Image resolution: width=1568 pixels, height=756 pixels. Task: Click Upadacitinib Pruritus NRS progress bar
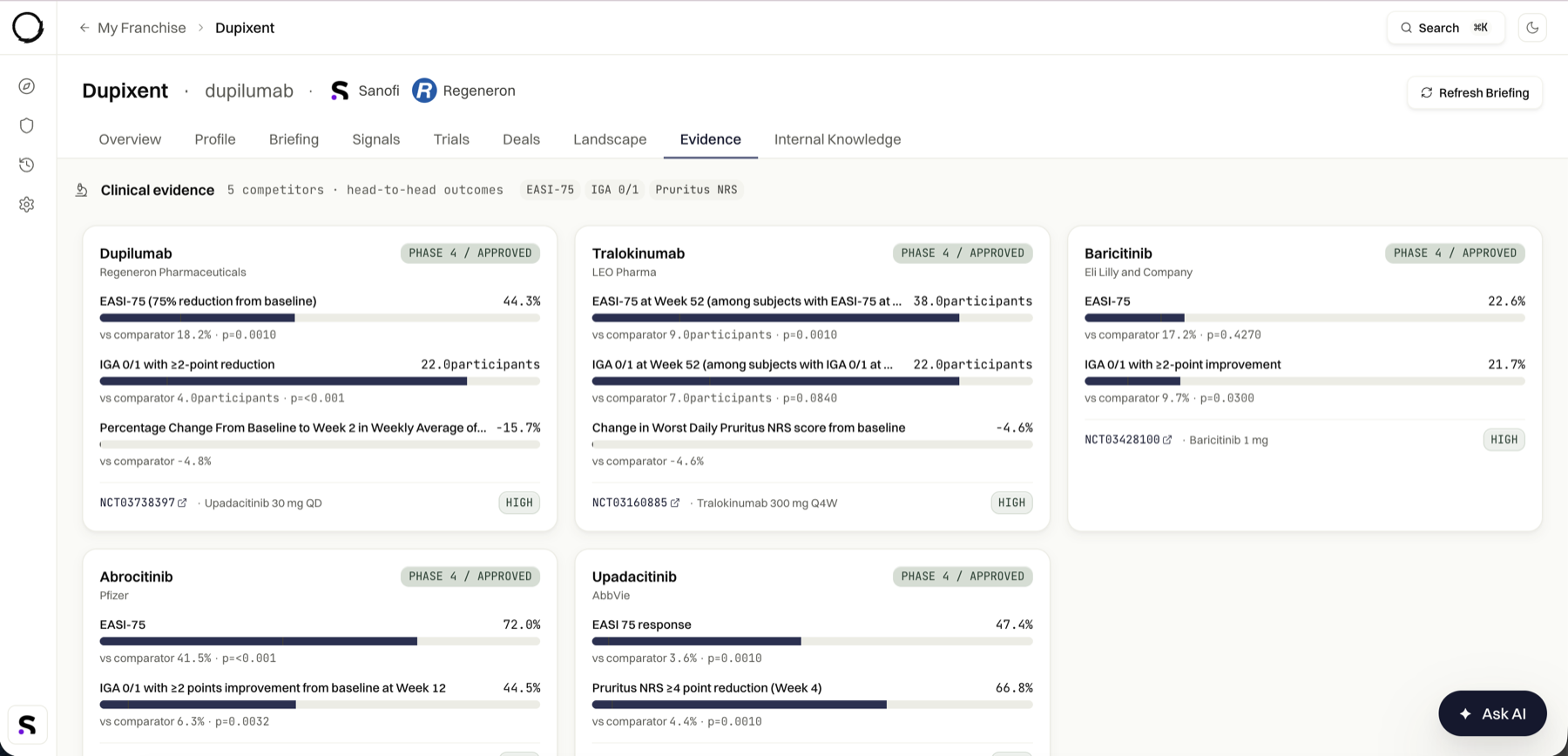pyautogui.click(x=812, y=705)
